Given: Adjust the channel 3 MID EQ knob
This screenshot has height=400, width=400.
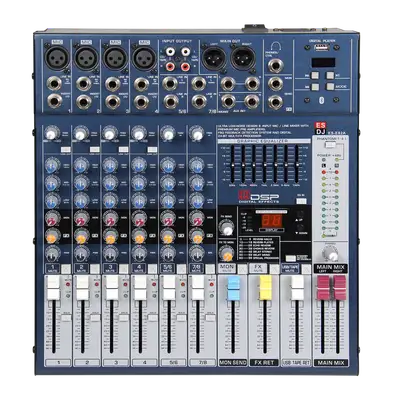Looking at the screenshot, I should pos(110,183).
